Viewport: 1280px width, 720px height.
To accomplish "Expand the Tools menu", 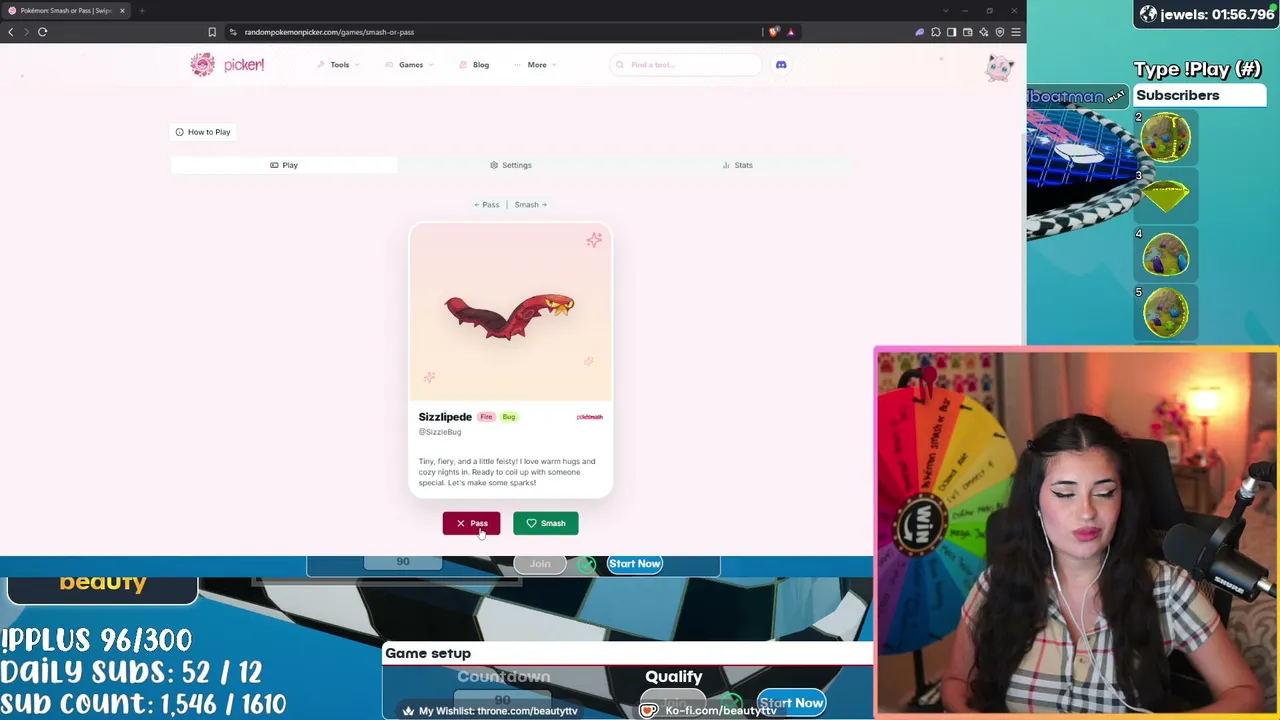I will tap(338, 65).
